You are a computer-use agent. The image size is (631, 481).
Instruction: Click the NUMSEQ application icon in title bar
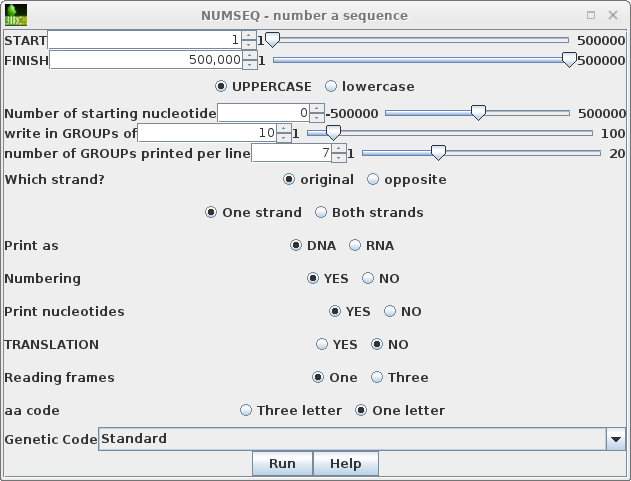click(15, 15)
